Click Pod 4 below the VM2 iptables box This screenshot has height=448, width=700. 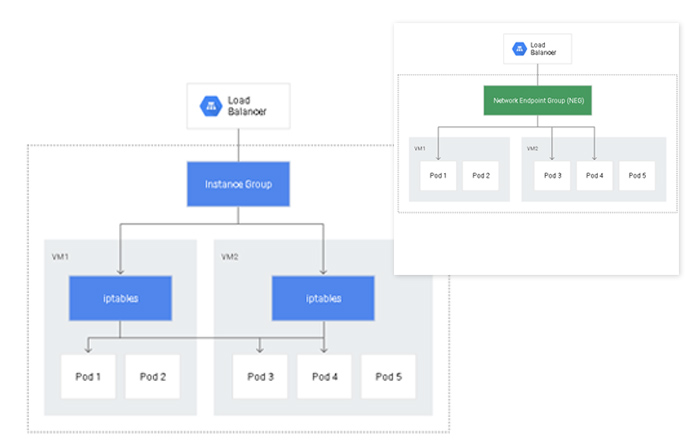click(325, 377)
